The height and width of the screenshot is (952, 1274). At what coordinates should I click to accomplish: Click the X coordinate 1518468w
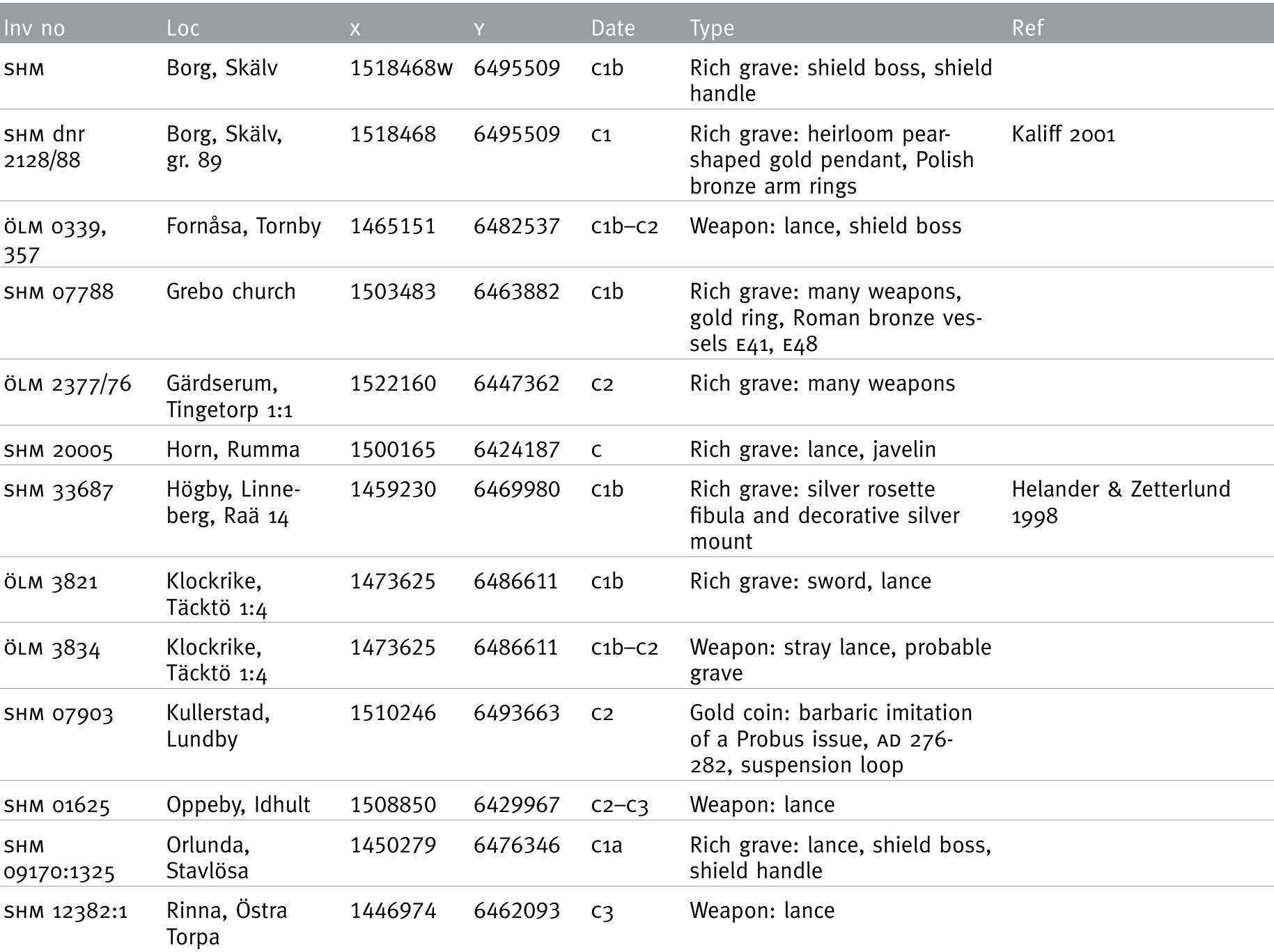point(401,68)
